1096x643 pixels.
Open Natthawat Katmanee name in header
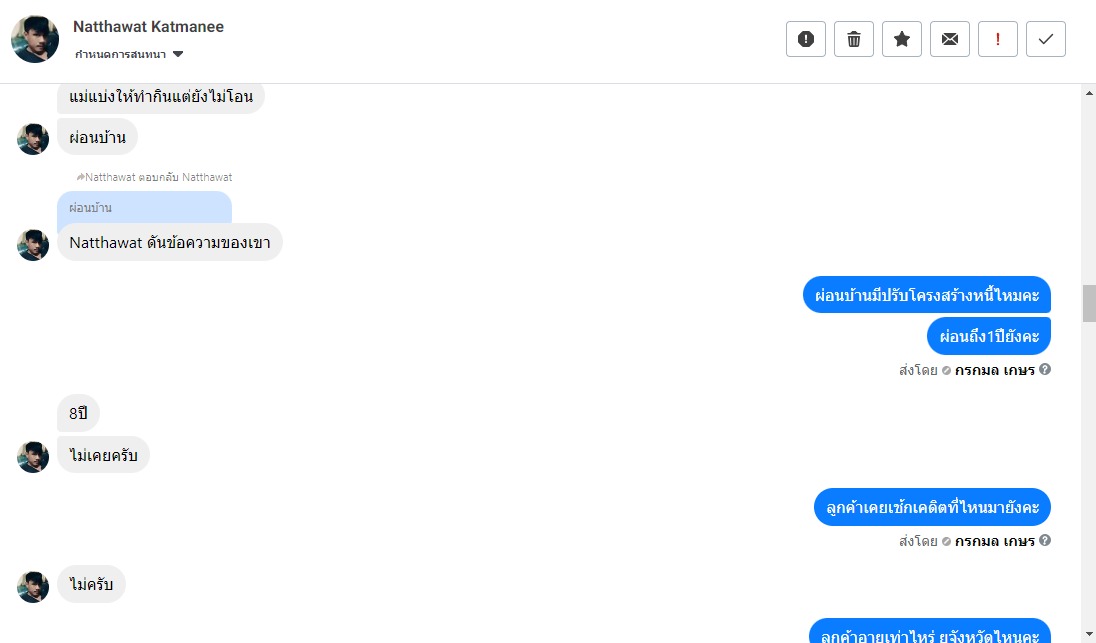point(148,27)
